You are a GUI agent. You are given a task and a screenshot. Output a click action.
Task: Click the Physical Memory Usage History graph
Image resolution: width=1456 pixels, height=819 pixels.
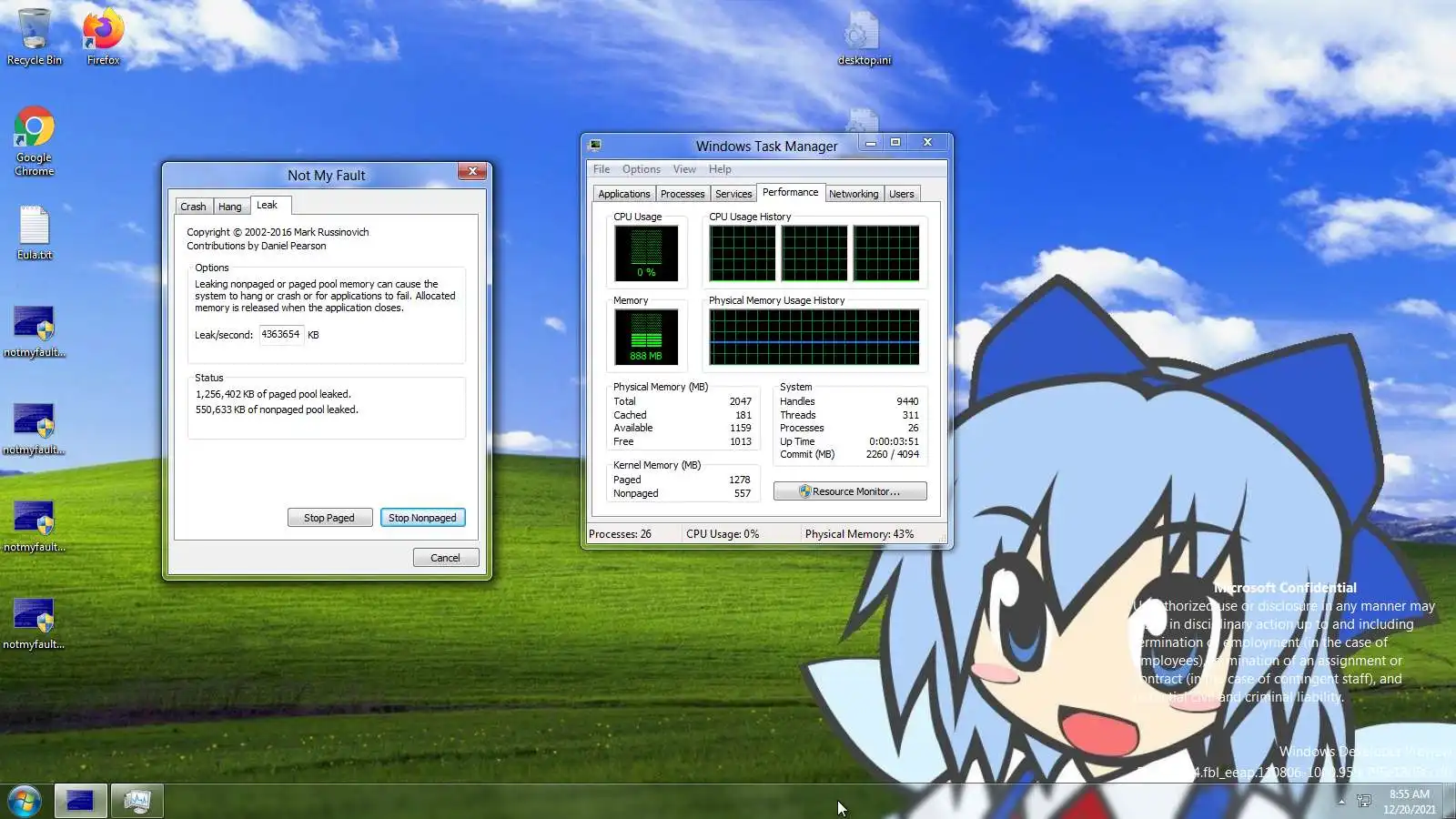point(814,337)
